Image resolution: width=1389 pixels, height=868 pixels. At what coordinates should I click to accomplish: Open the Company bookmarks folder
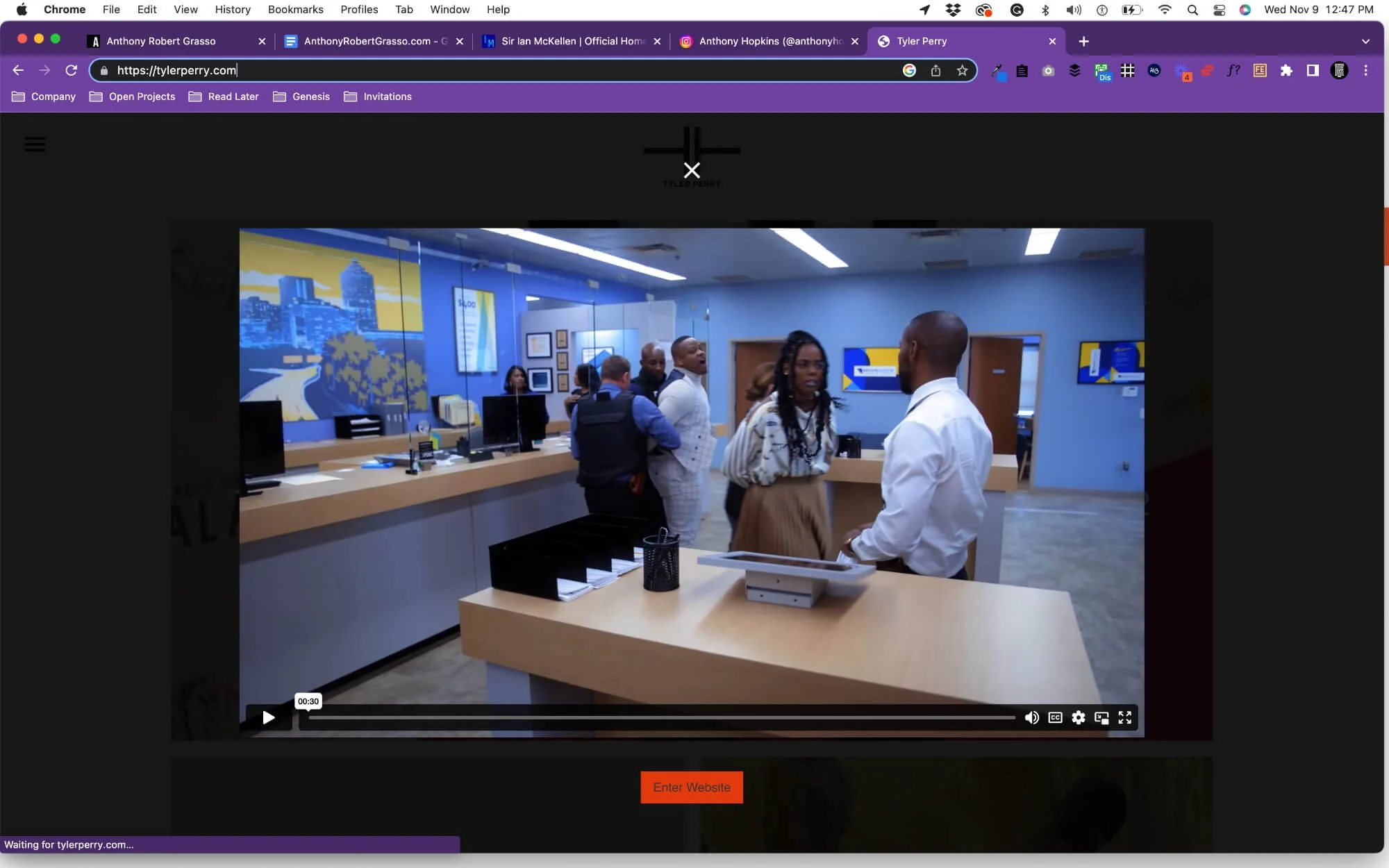point(44,97)
